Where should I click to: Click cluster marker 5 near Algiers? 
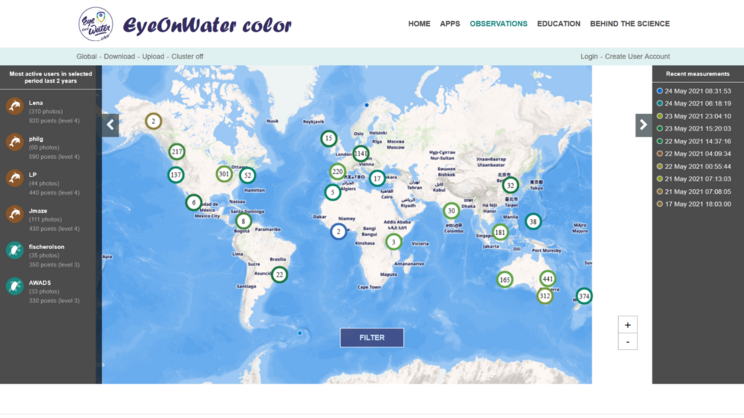tap(333, 192)
